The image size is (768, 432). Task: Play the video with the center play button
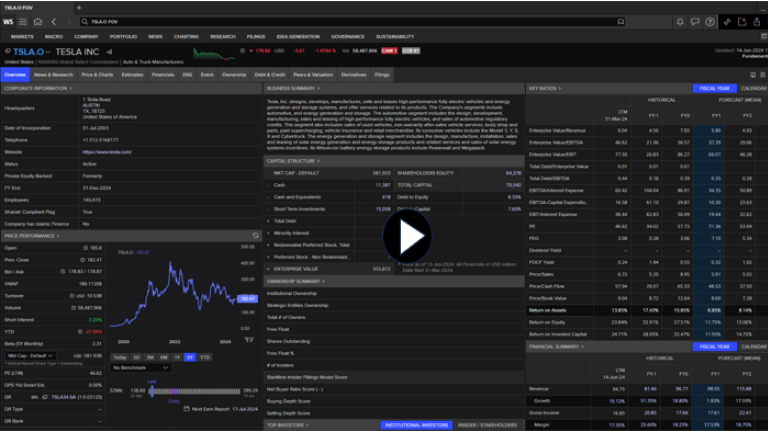406,238
